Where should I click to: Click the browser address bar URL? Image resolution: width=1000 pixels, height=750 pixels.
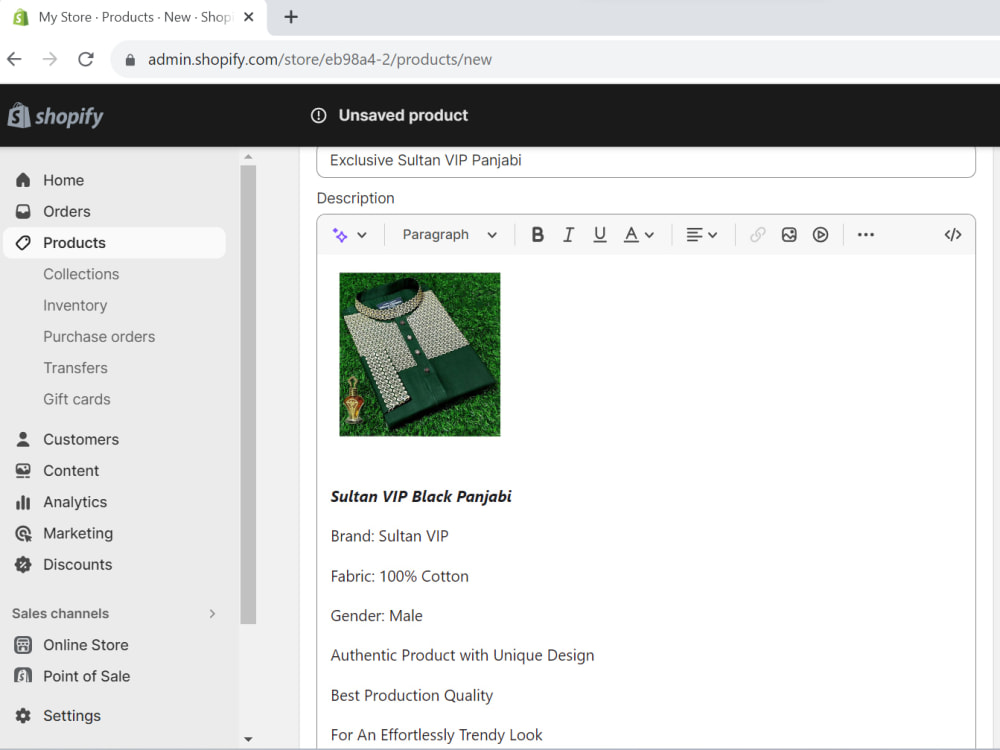click(320, 59)
